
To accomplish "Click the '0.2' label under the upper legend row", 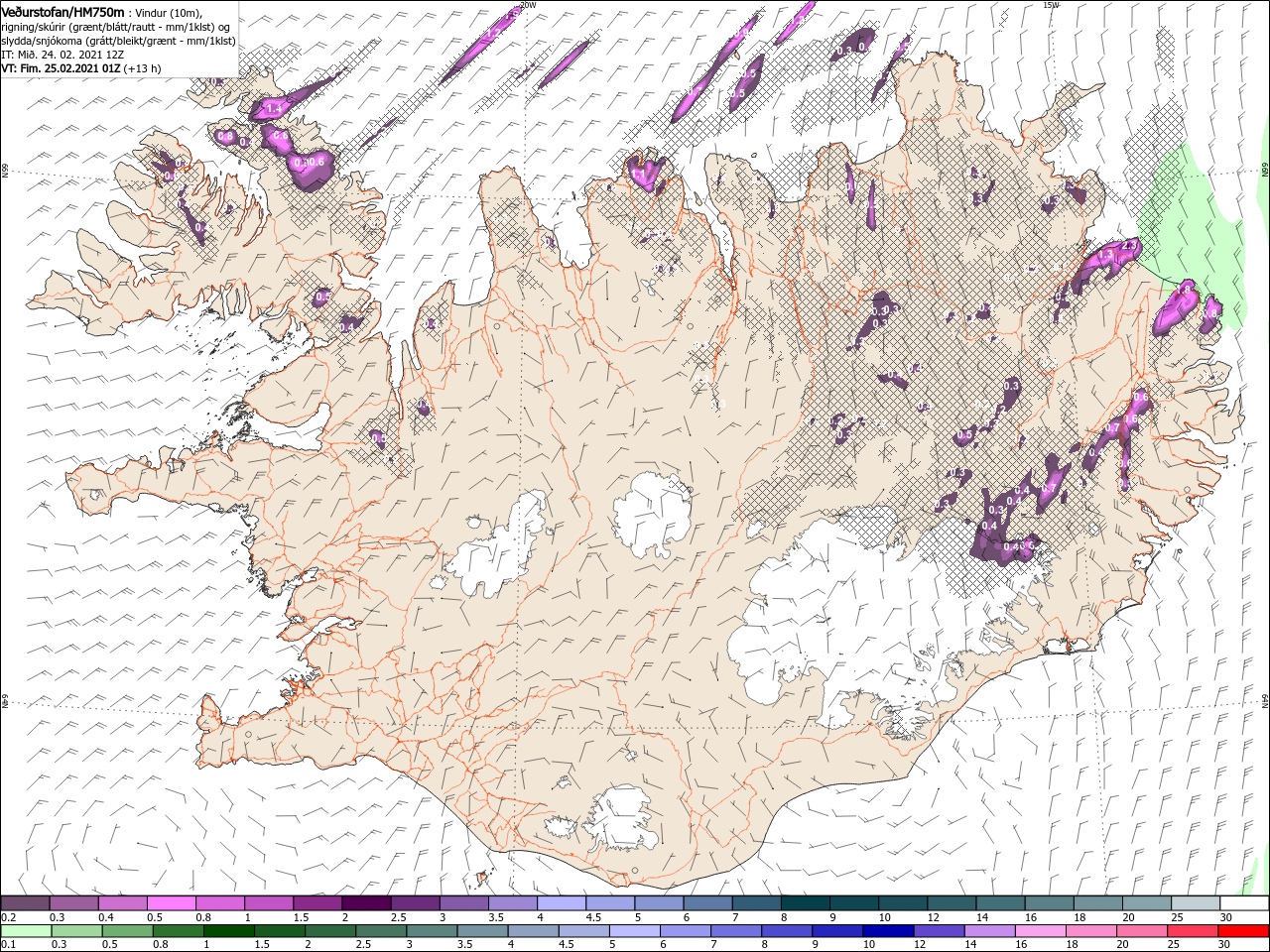I will (x=8, y=917).
